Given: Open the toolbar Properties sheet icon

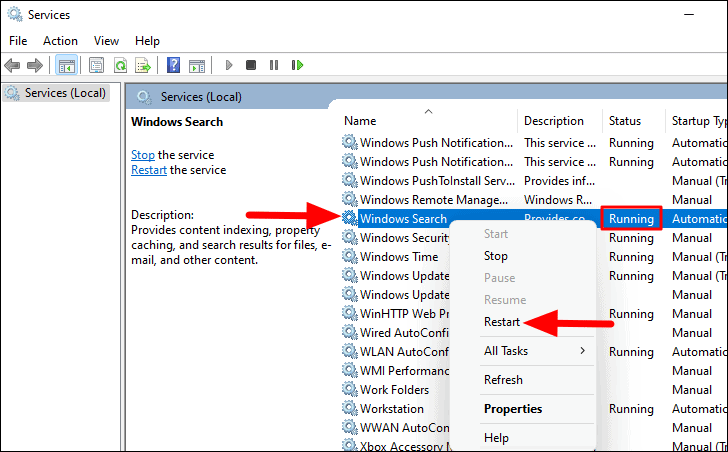Looking at the screenshot, I should (x=96, y=65).
